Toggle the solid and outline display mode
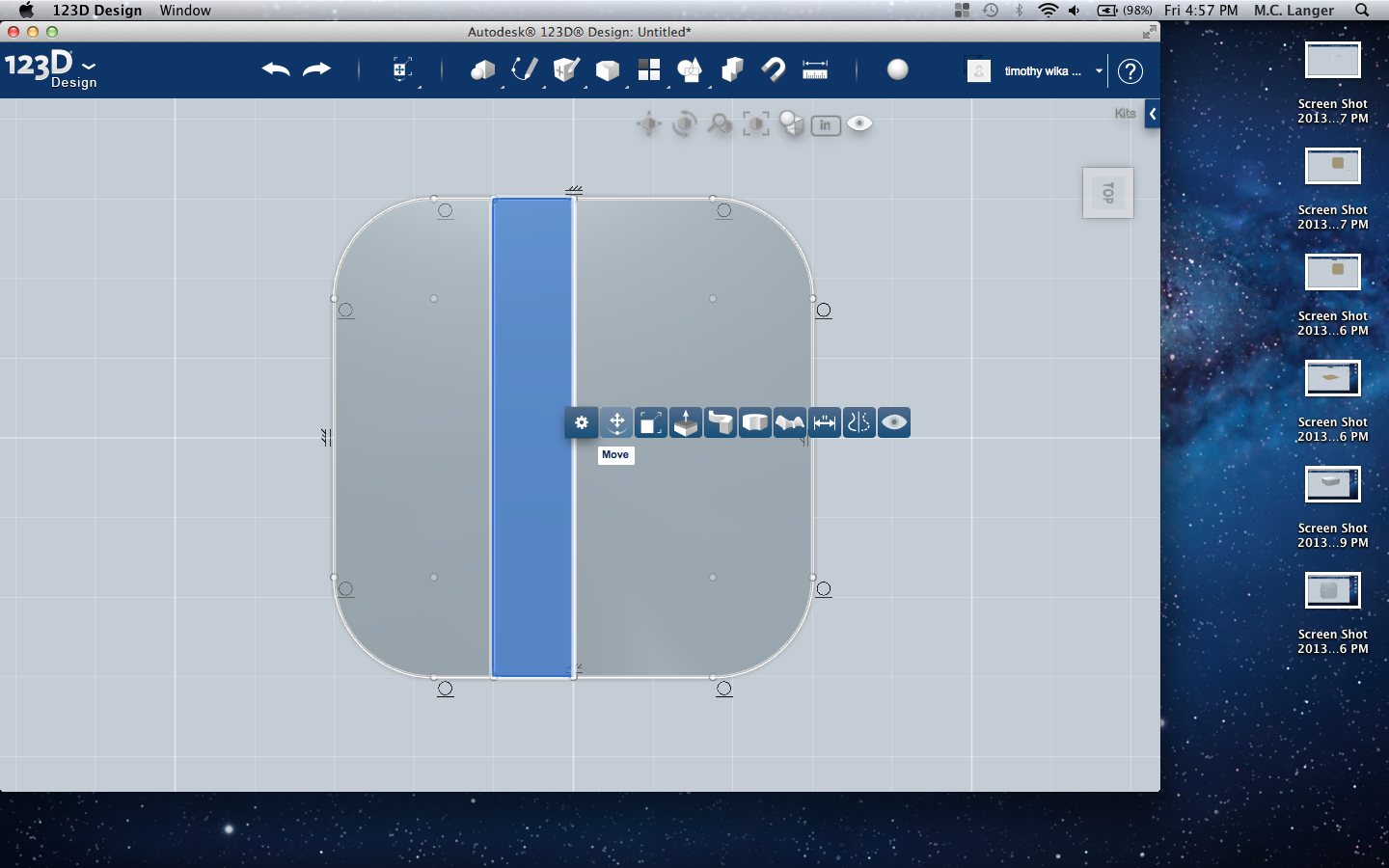The height and width of the screenshot is (868, 1389). coord(792,124)
